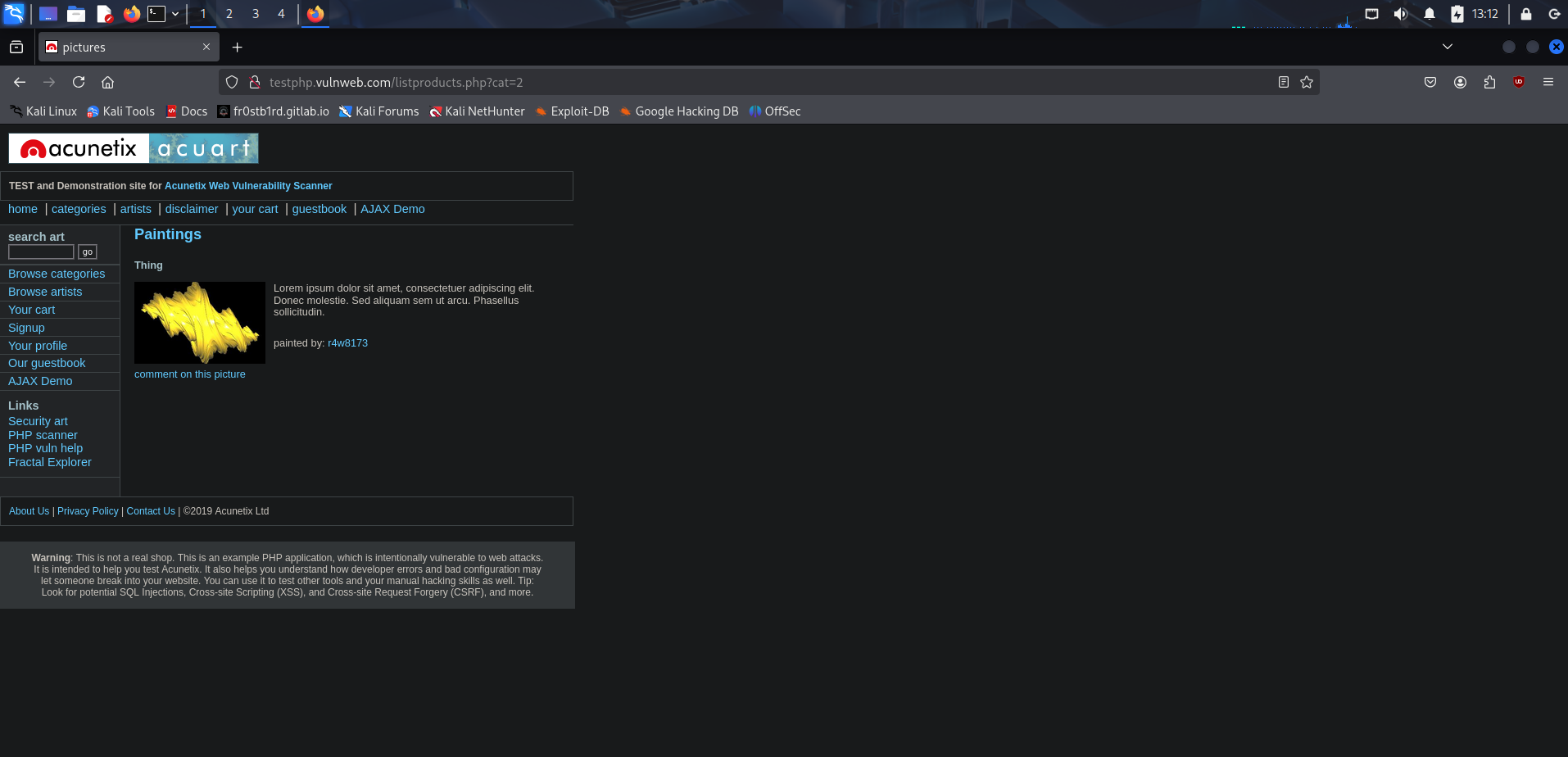Viewport: 1568px width, 757px height.
Task: Reload the current page
Action: point(79,82)
